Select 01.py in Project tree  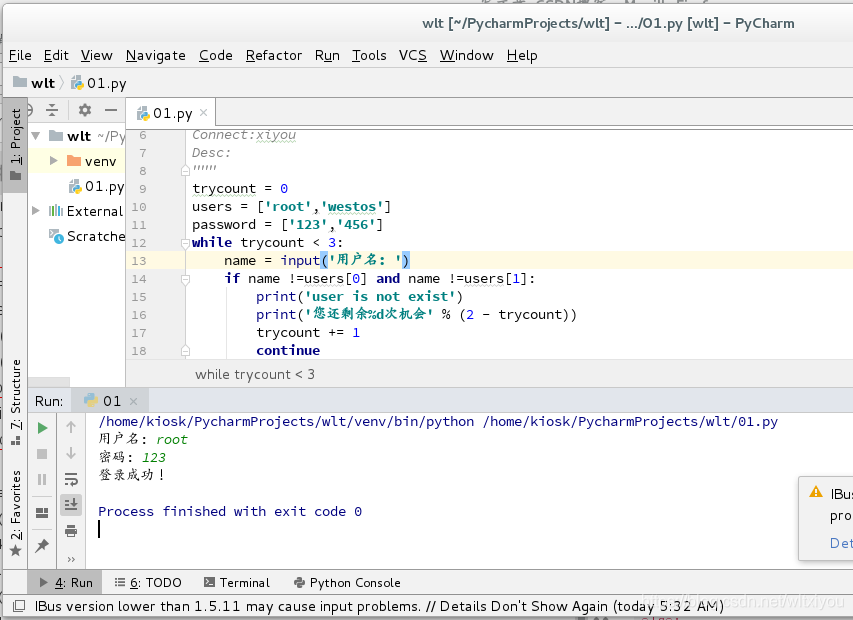coord(96,186)
